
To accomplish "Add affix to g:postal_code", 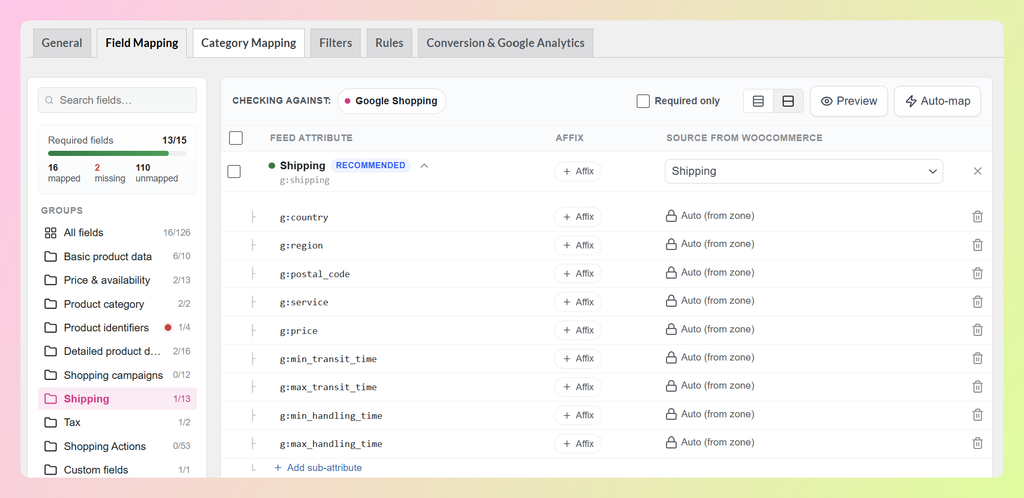I will click(x=578, y=273).
